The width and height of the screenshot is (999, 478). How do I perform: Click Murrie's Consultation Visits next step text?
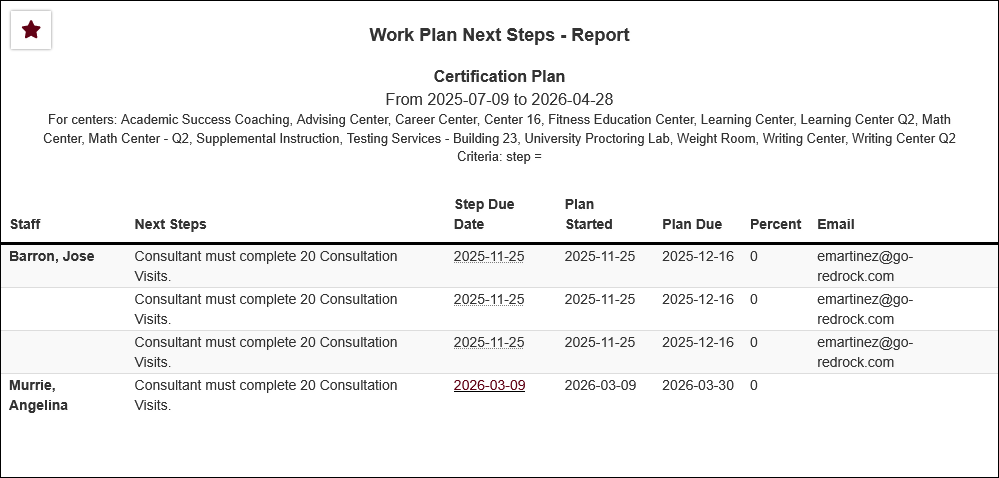coord(265,395)
